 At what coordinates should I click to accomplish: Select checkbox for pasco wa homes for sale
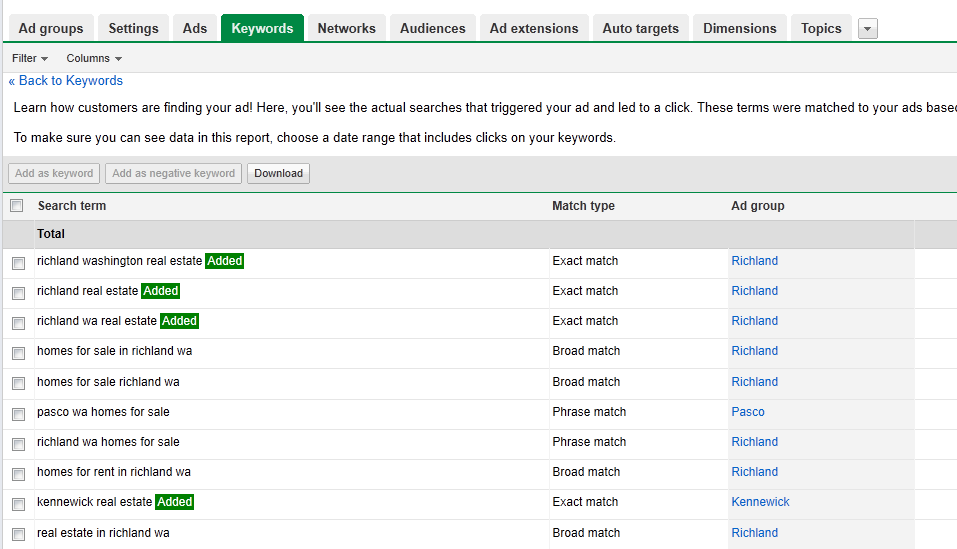click(18, 414)
